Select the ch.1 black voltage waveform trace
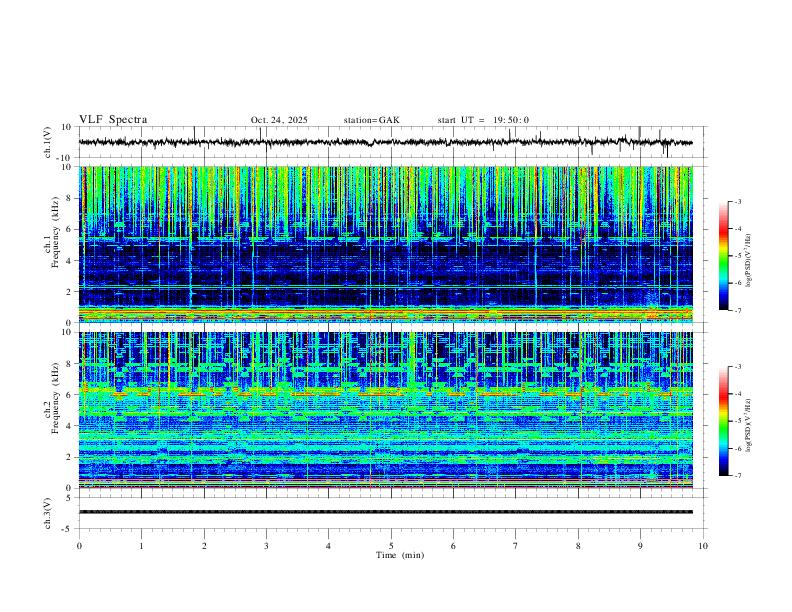This screenshot has width=792, height=612. pyautogui.click(x=385, y=142)
